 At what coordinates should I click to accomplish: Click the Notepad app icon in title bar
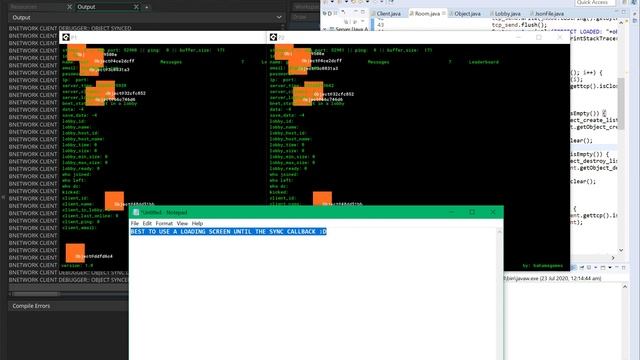click(x=136, y=212)
